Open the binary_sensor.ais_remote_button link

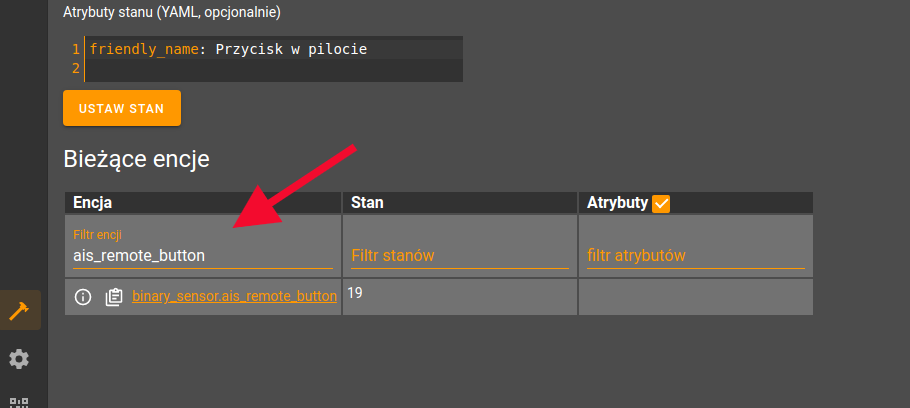click(x=234, y=297)
